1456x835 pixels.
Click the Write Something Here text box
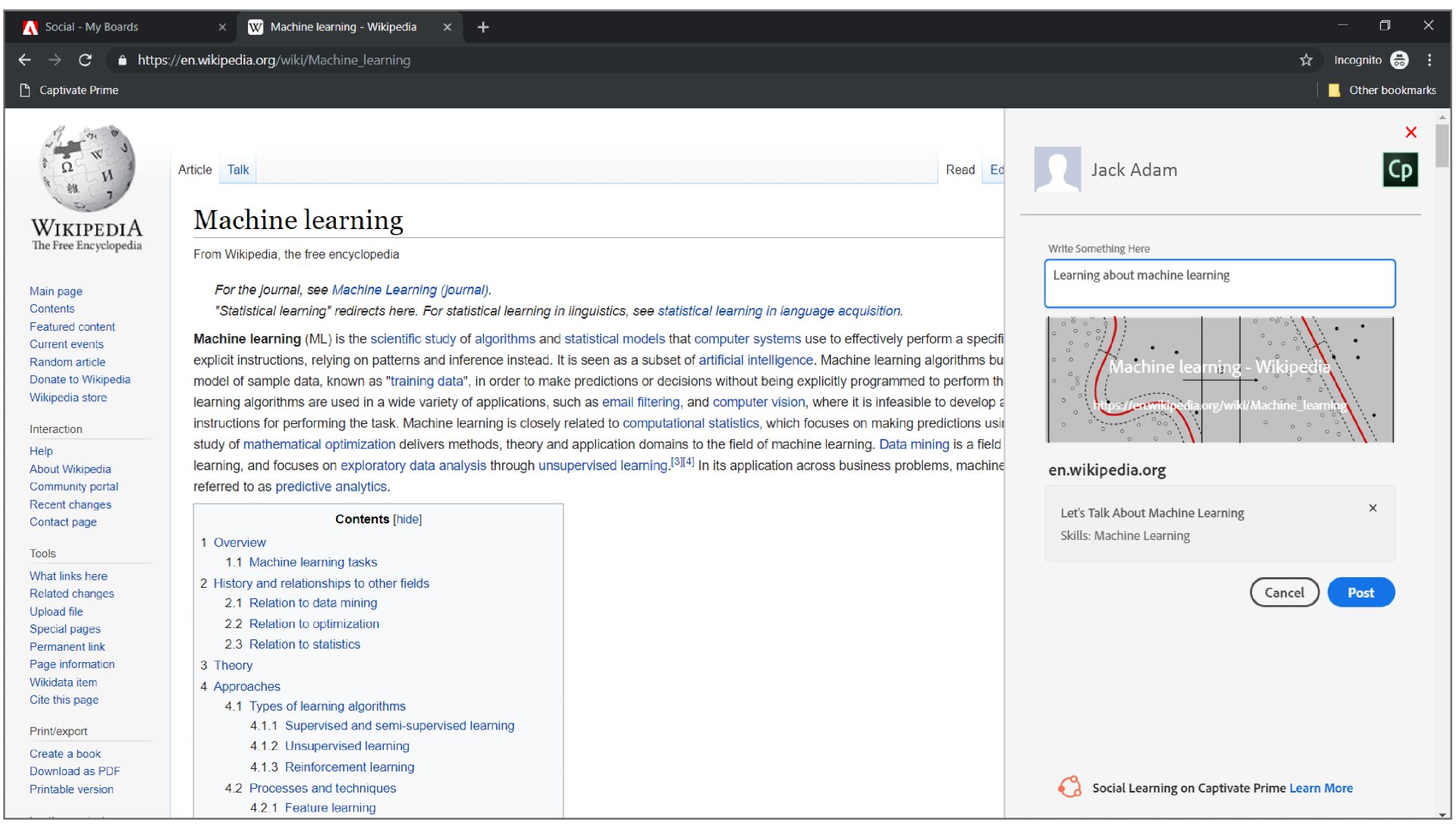coord(1219,284)
